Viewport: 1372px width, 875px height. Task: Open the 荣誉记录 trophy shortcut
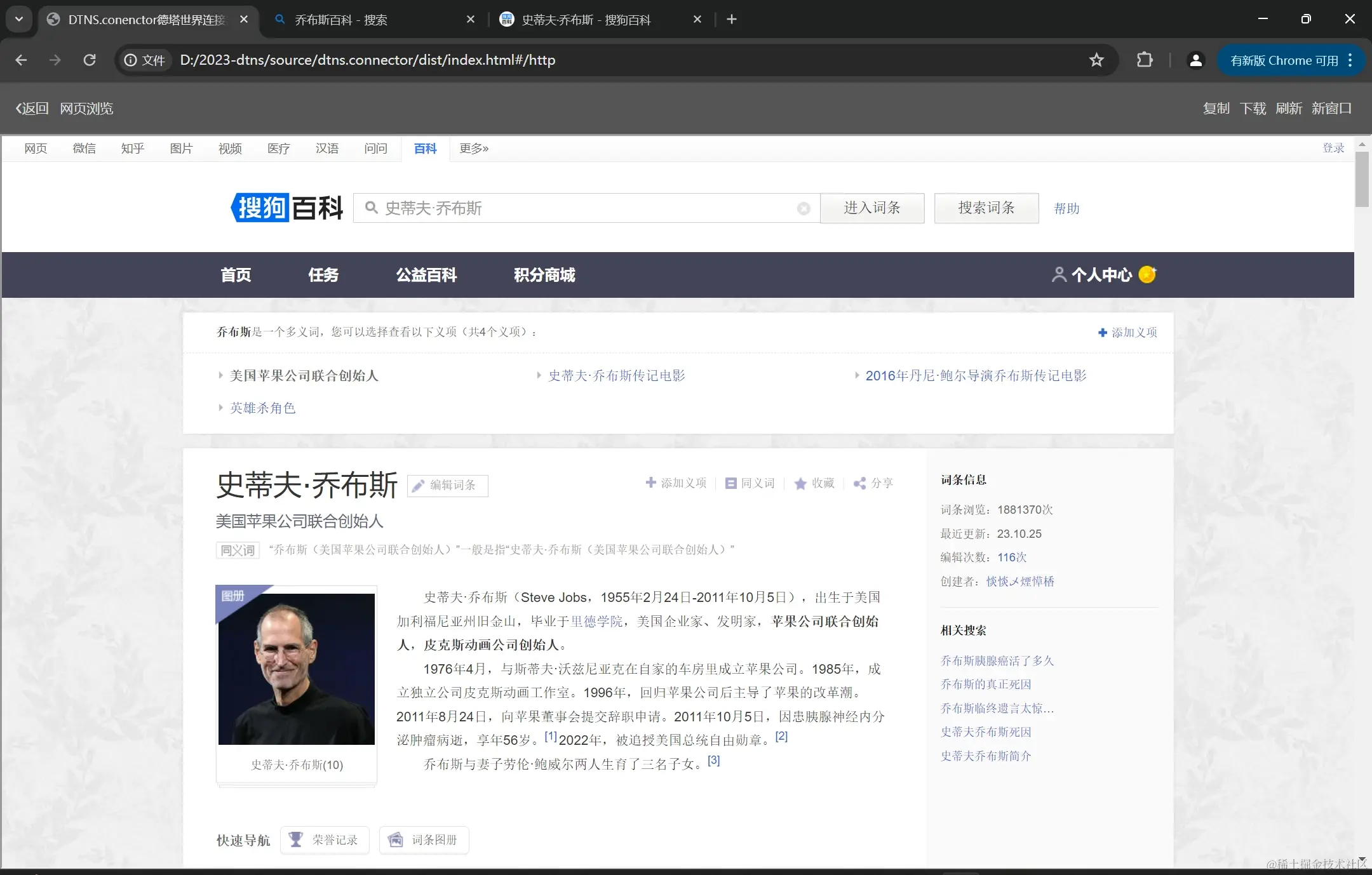[325, 840]
